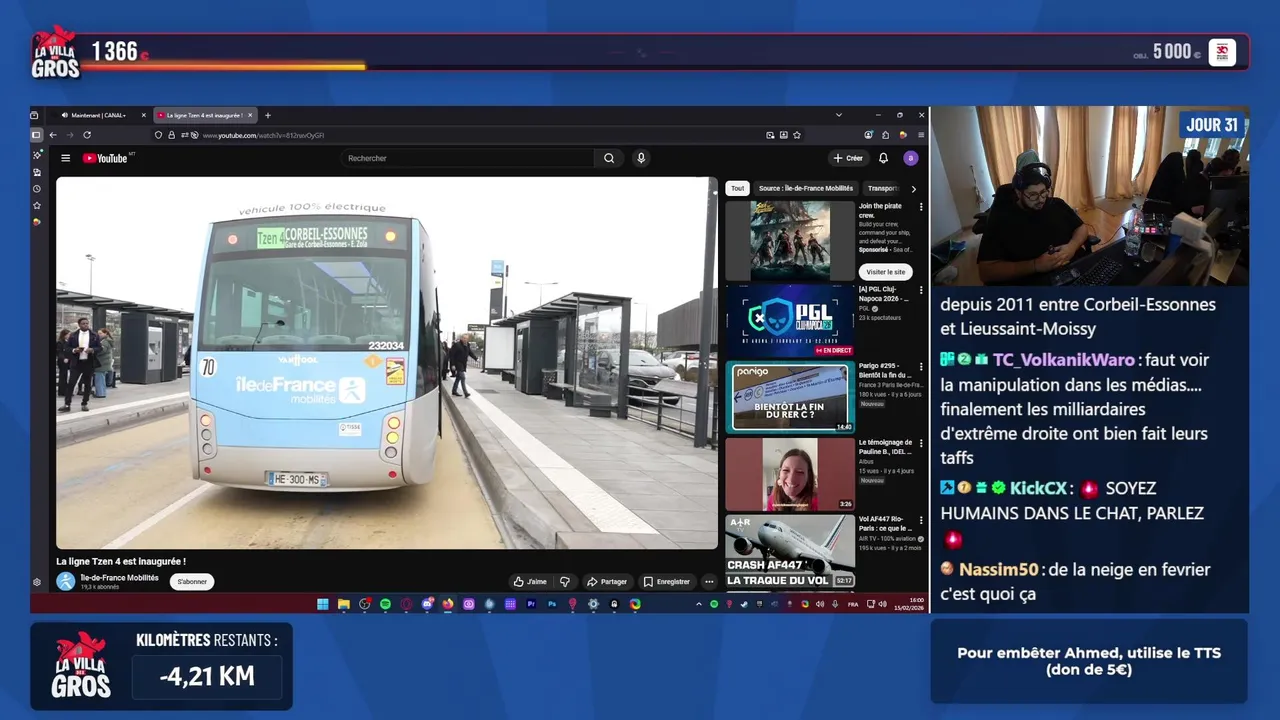
Task: Open the YouTube hamburger guide menu
Action: coord(66,158)
